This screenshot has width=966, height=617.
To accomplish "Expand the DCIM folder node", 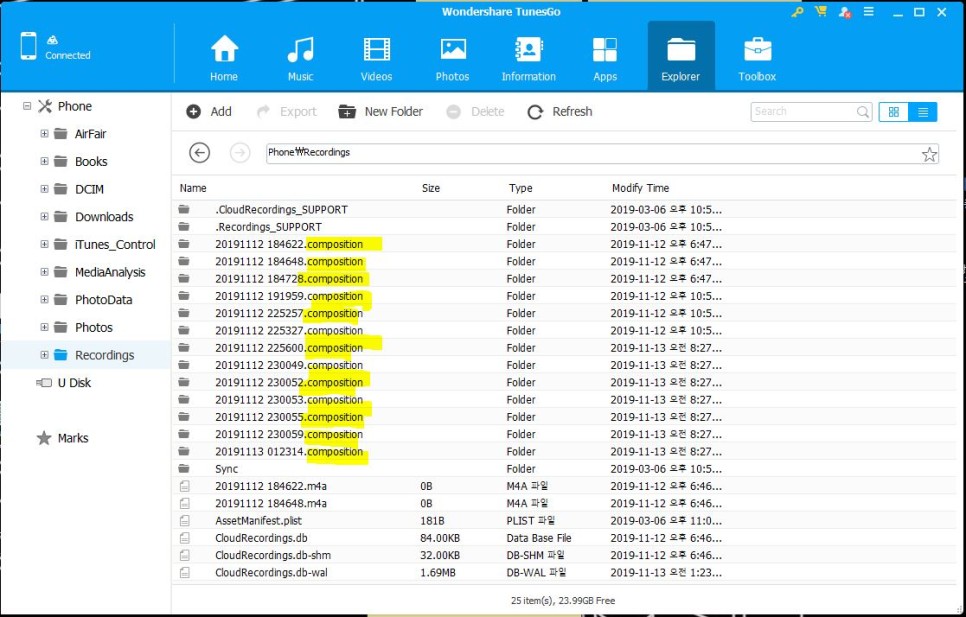I will click(44, 189).
